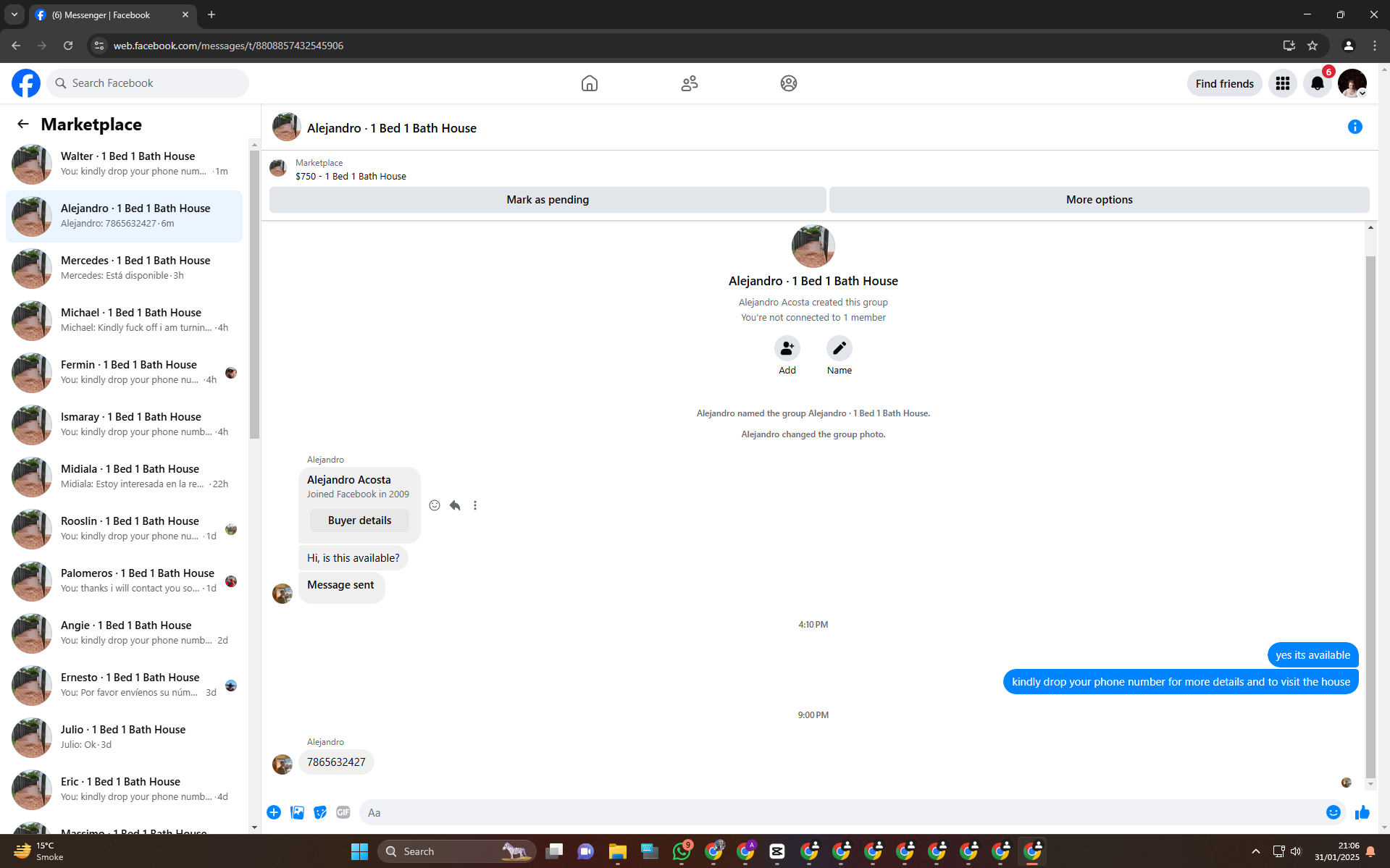Viewport: 1390px width, 868px height.
Task: Click the Mark as pending button
Action: pos(548,200)
